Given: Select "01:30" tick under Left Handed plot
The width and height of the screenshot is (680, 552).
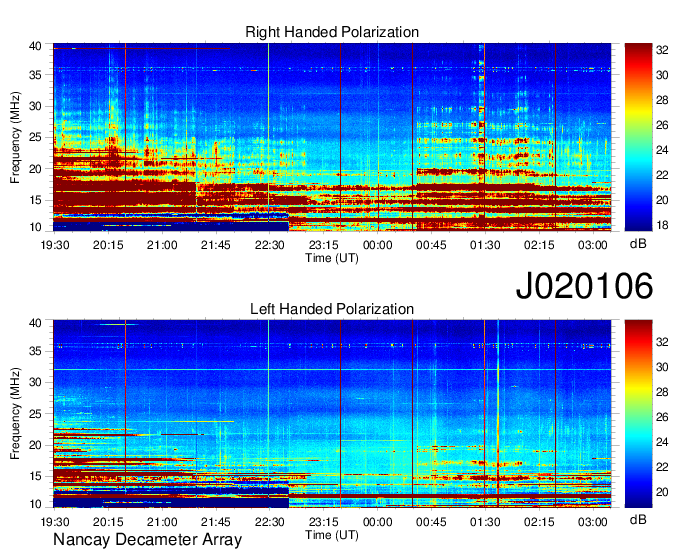Looking at the screenshot, I should click(x=485, y=522).
